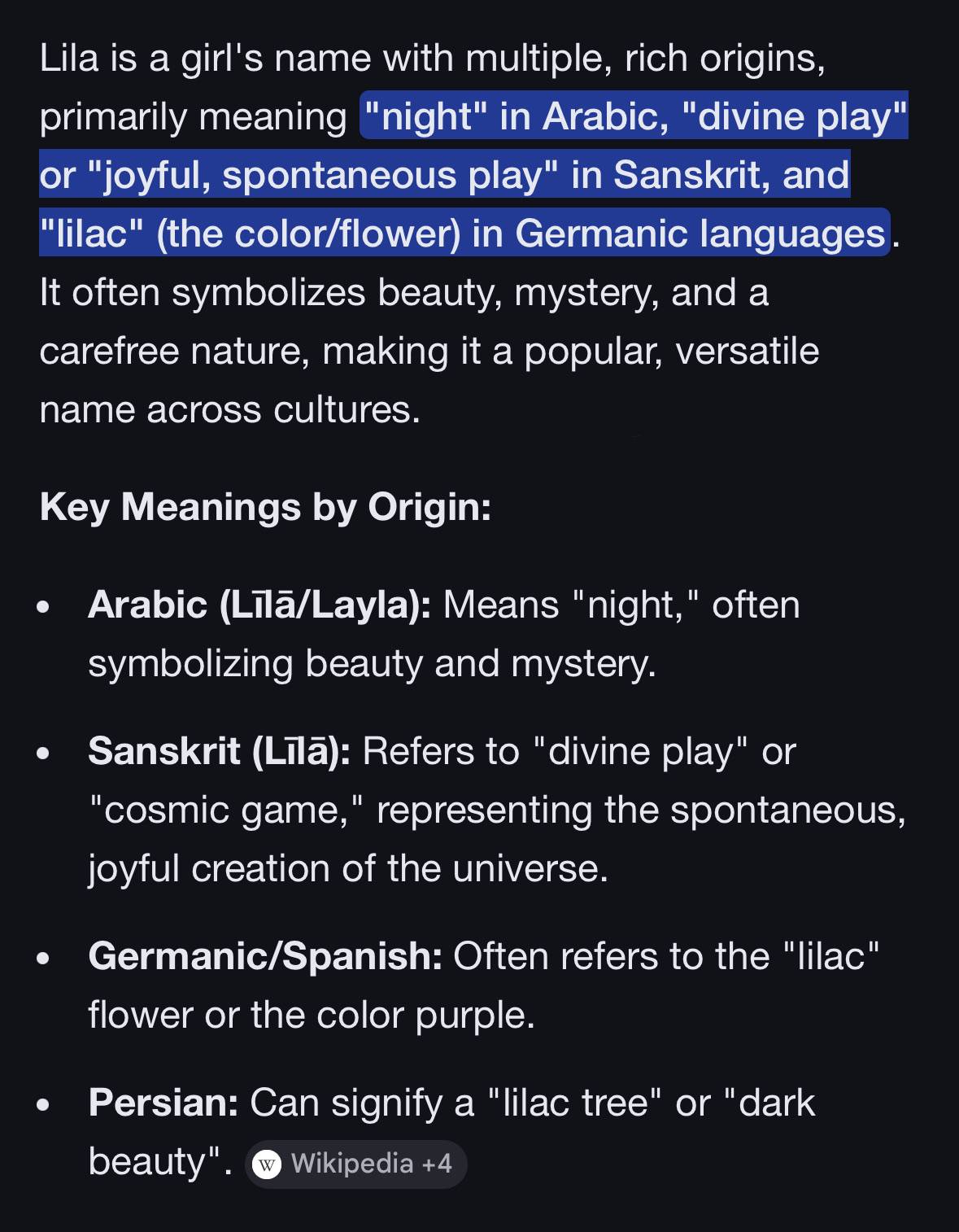The width and height of the screenshot is (959, 1232).
Task: Click the line "flower or the color purple."
Action: [312, 1015]
